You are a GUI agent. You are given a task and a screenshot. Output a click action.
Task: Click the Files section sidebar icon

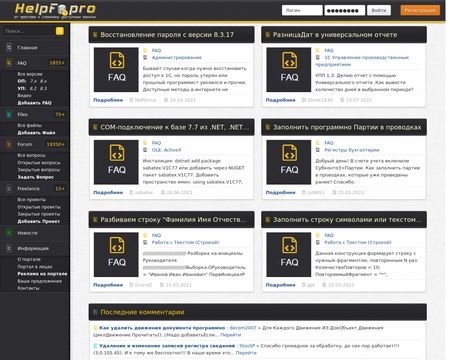coord(9,114)
